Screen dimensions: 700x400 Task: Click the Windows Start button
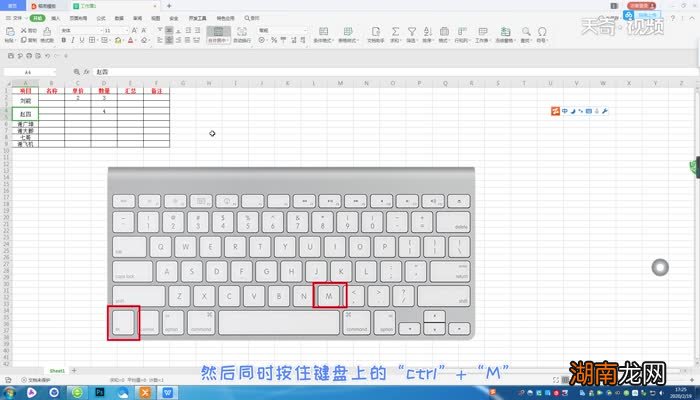9,393
